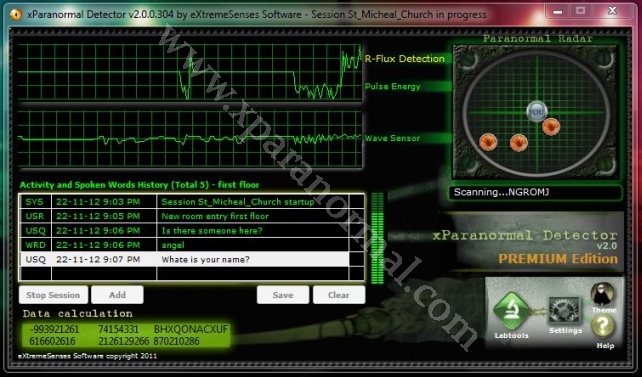Click the lower Wave Sensor graph

tap(190, 138)
